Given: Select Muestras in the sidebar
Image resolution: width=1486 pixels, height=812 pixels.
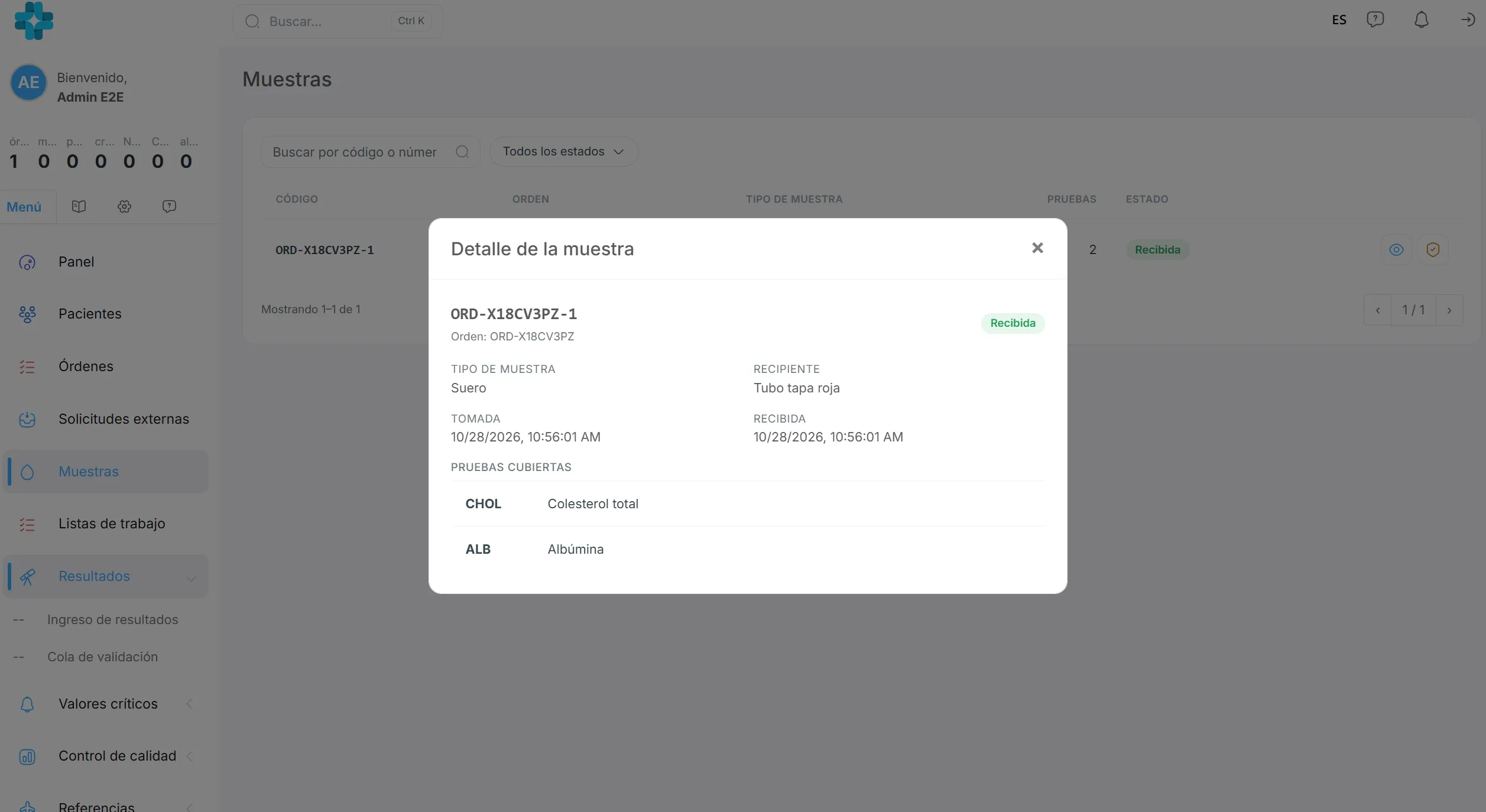Looking at the screenshot, I should (106, 472).
